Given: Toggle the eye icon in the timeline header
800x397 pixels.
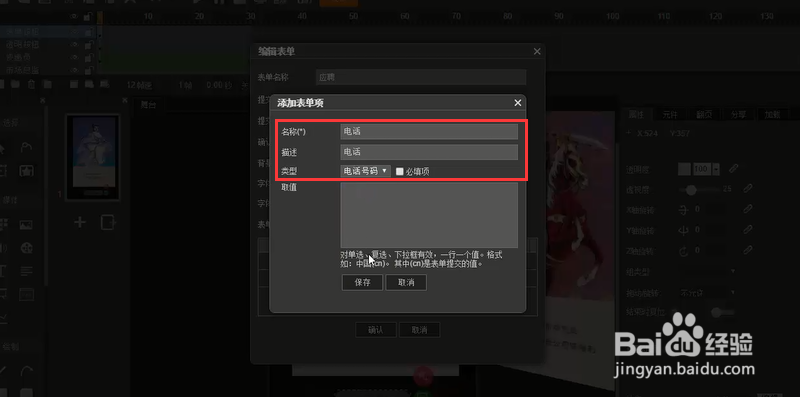Looking at the screenshot, I should pos(74,17).
